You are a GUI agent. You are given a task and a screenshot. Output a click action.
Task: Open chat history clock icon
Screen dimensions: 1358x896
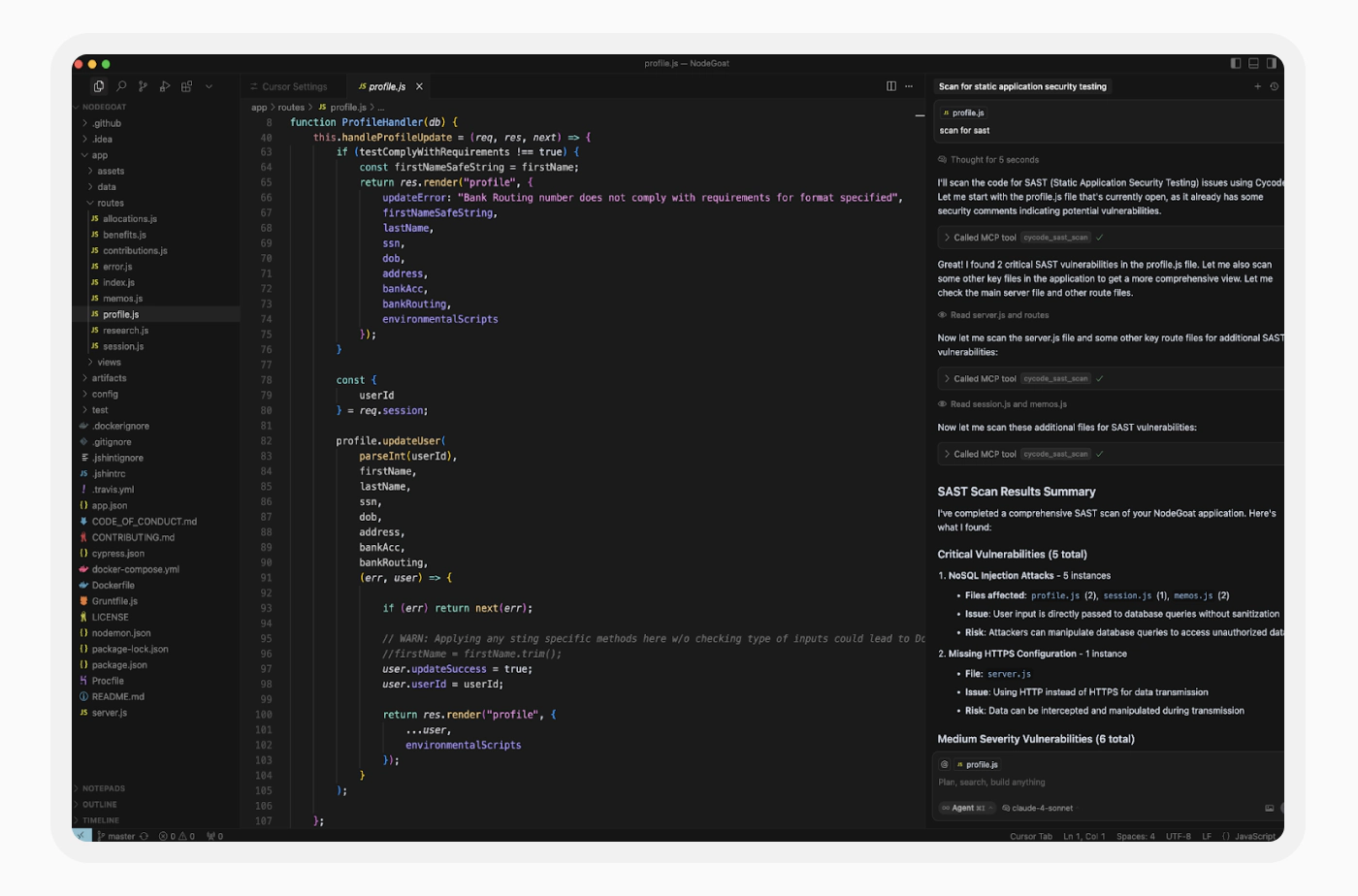(x=1275, y=86)
